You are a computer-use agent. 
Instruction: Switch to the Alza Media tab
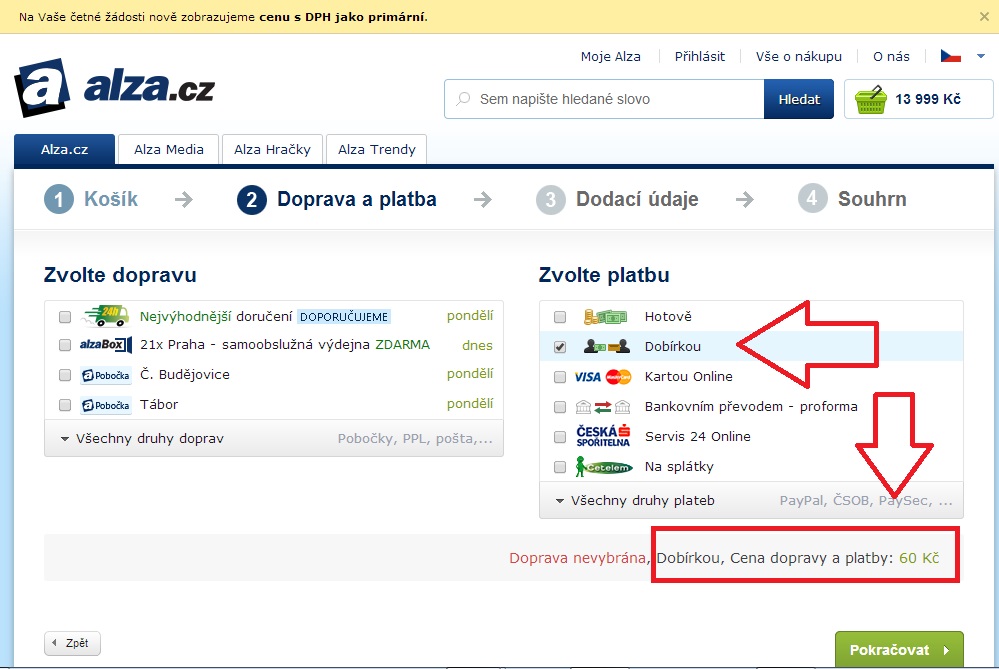169,149
